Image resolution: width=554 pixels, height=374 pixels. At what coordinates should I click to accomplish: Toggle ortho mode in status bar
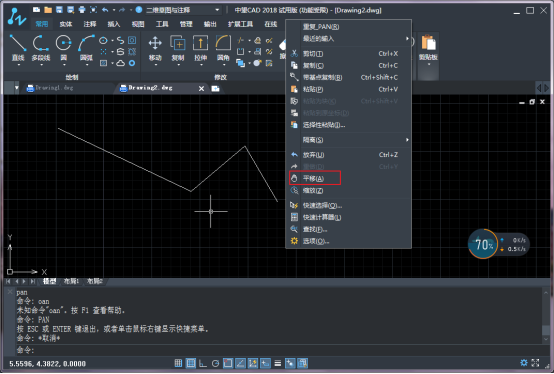[x=203, y=363]
